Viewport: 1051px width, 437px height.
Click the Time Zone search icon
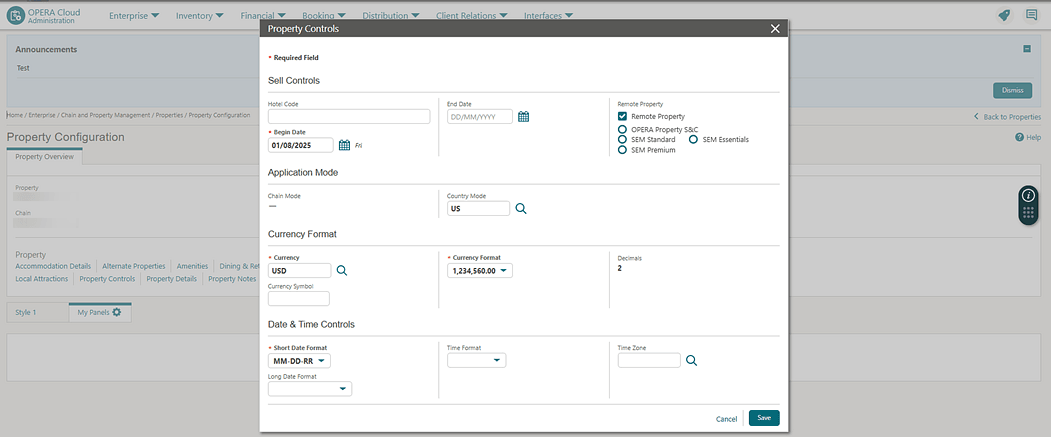(x=691, y=361)
